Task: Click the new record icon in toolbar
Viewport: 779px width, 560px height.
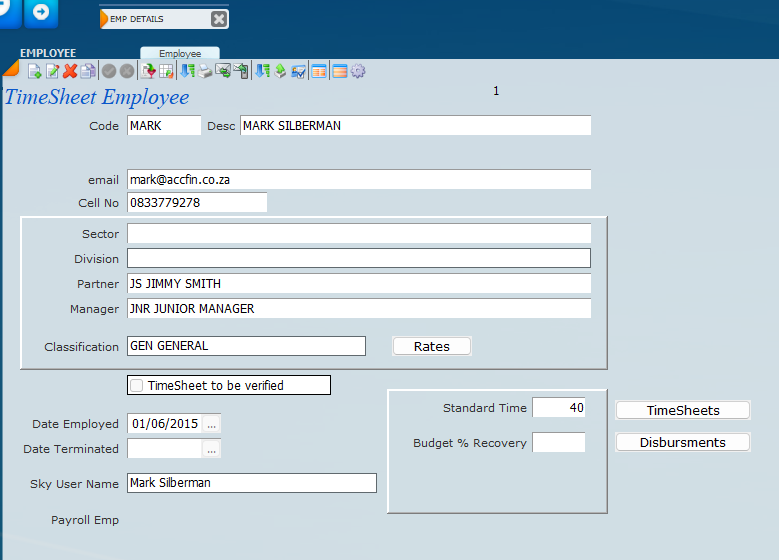Action: pyautogui.click(x=34, y=71)
